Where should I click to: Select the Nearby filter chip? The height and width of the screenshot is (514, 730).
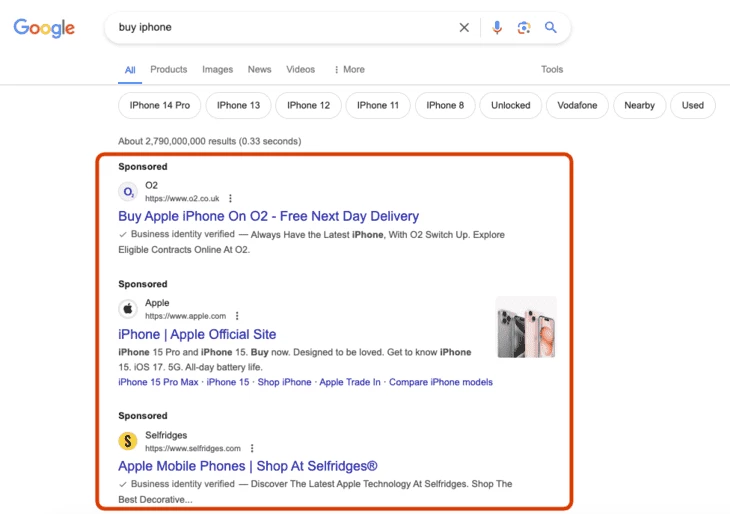(x=639, y=105)
